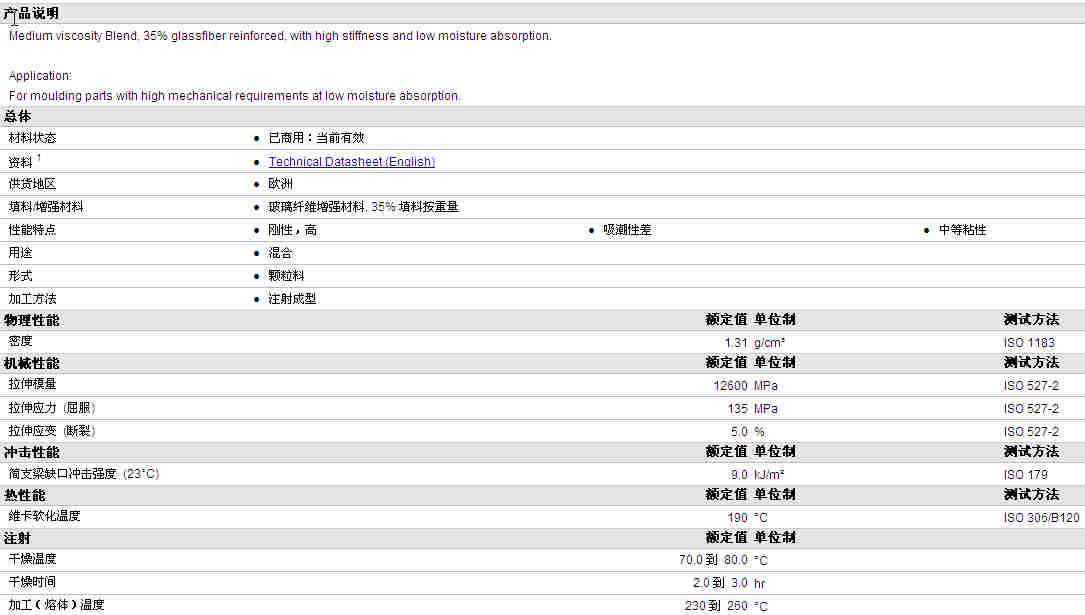Select the 135 MPa value
This screenshot has height=615, width=1085.
tap(752, 409)
